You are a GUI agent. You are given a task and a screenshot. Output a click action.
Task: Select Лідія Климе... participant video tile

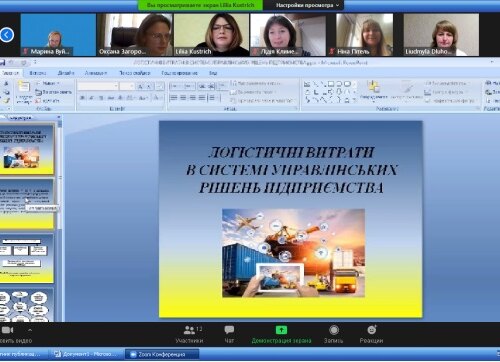(288, 35)
